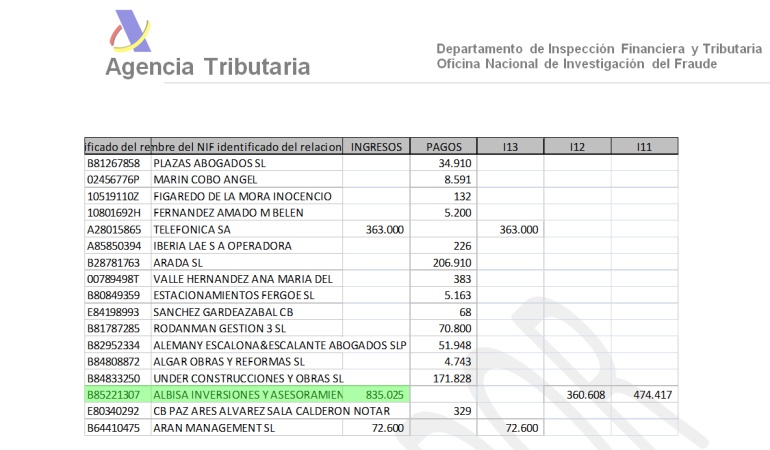The width and height of the screenshot is (770, 450).
Task: Click the pagos value 4.743
Action: click(x=458, y=362)
